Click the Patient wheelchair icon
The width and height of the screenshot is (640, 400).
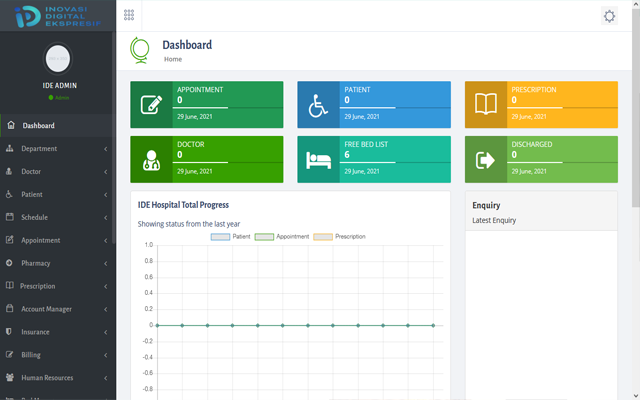(318, 104)
